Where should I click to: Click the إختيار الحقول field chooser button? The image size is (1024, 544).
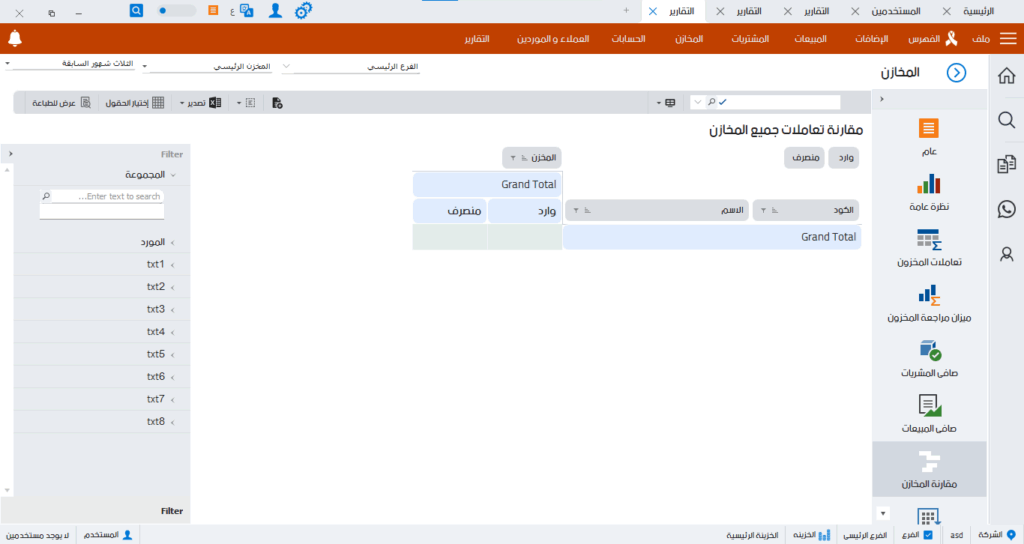click(136, 102)
